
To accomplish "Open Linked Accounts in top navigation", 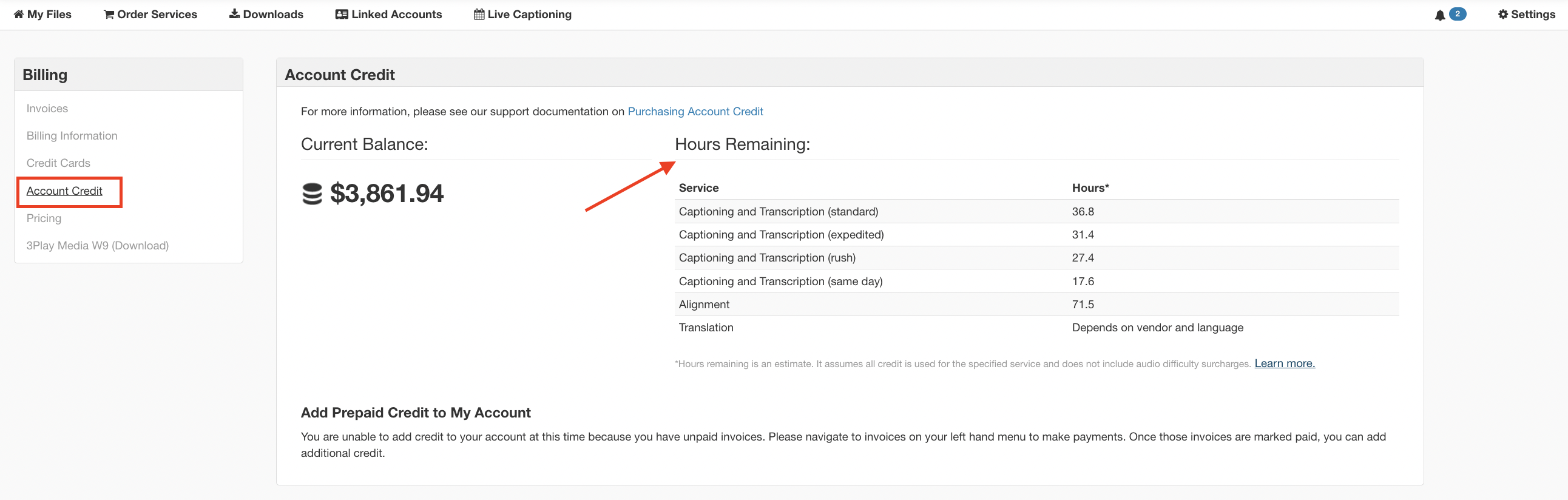I will (x=388, y=14).
